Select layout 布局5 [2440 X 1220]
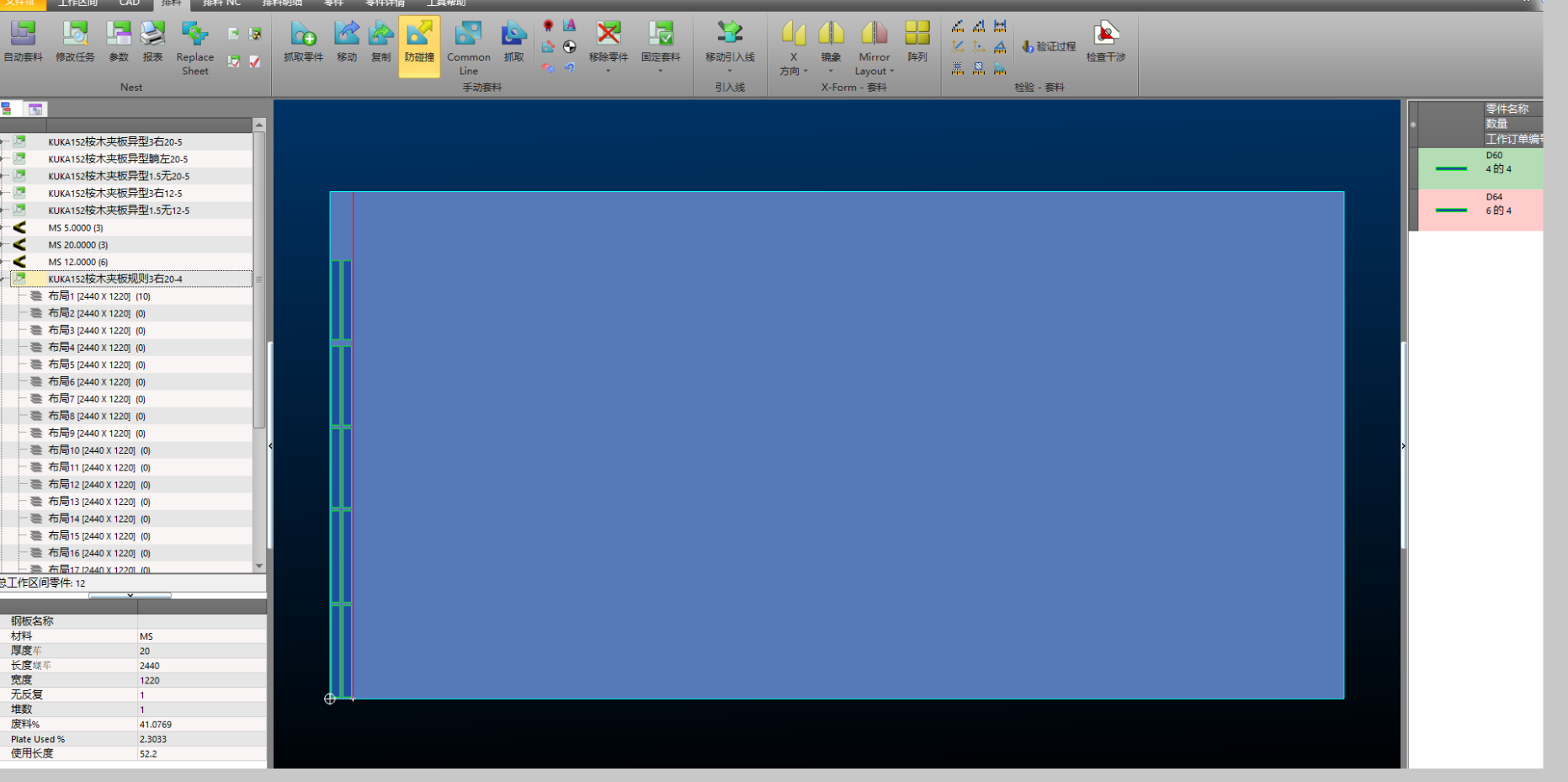The width and height of the screenshot is (1568, 782). pos(96,364)
